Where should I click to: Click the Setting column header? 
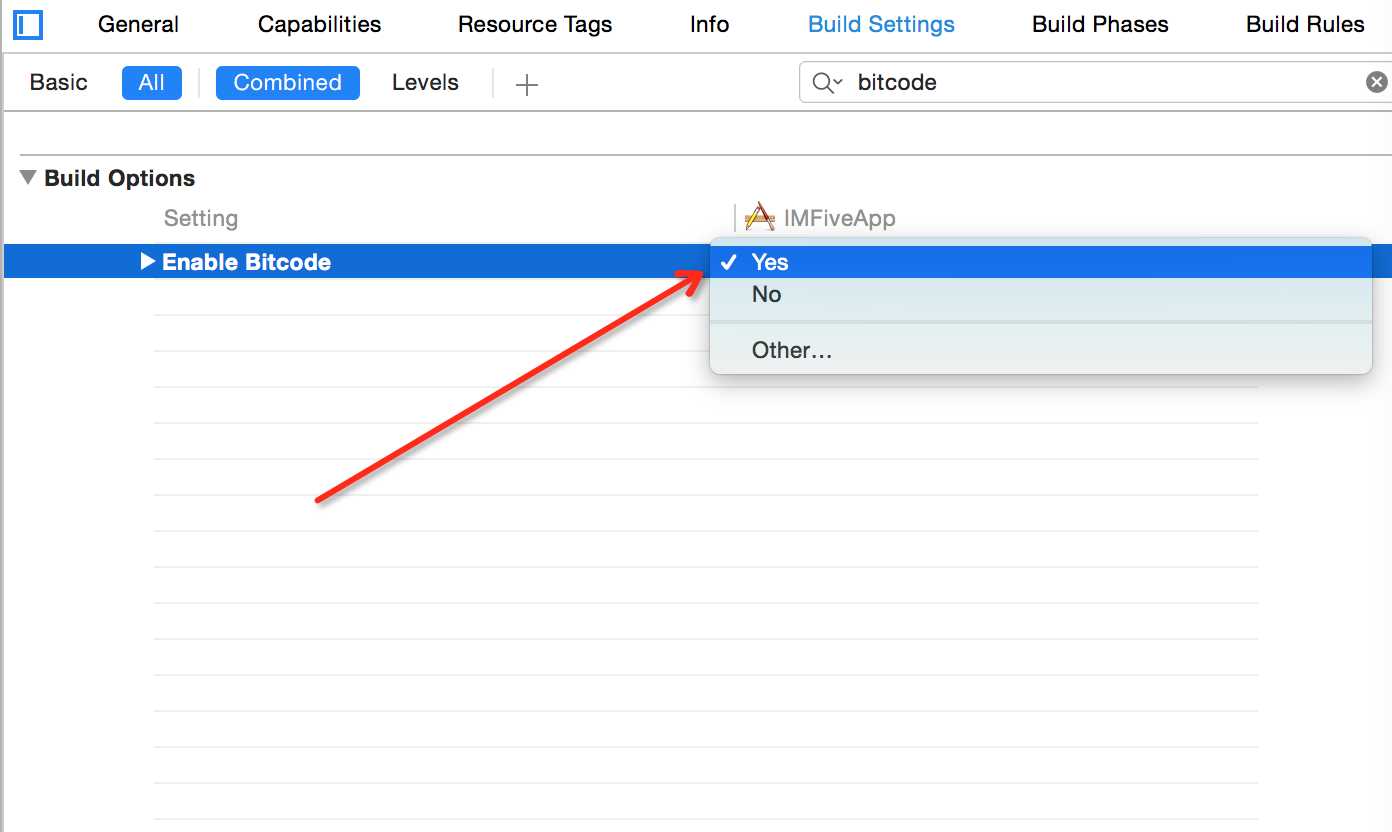[x=201, y=218]
